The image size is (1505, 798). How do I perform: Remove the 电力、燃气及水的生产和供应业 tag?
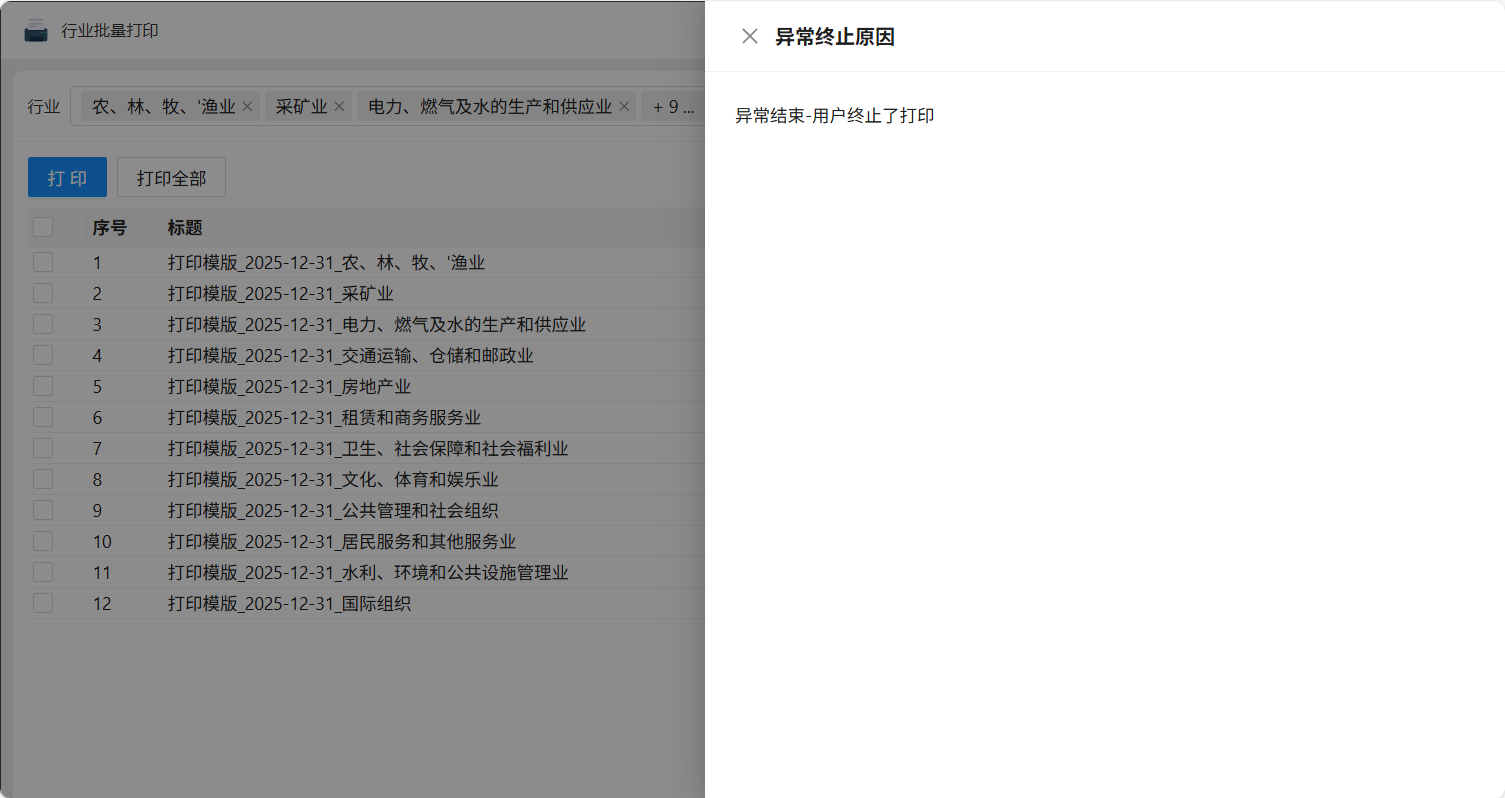624,106
